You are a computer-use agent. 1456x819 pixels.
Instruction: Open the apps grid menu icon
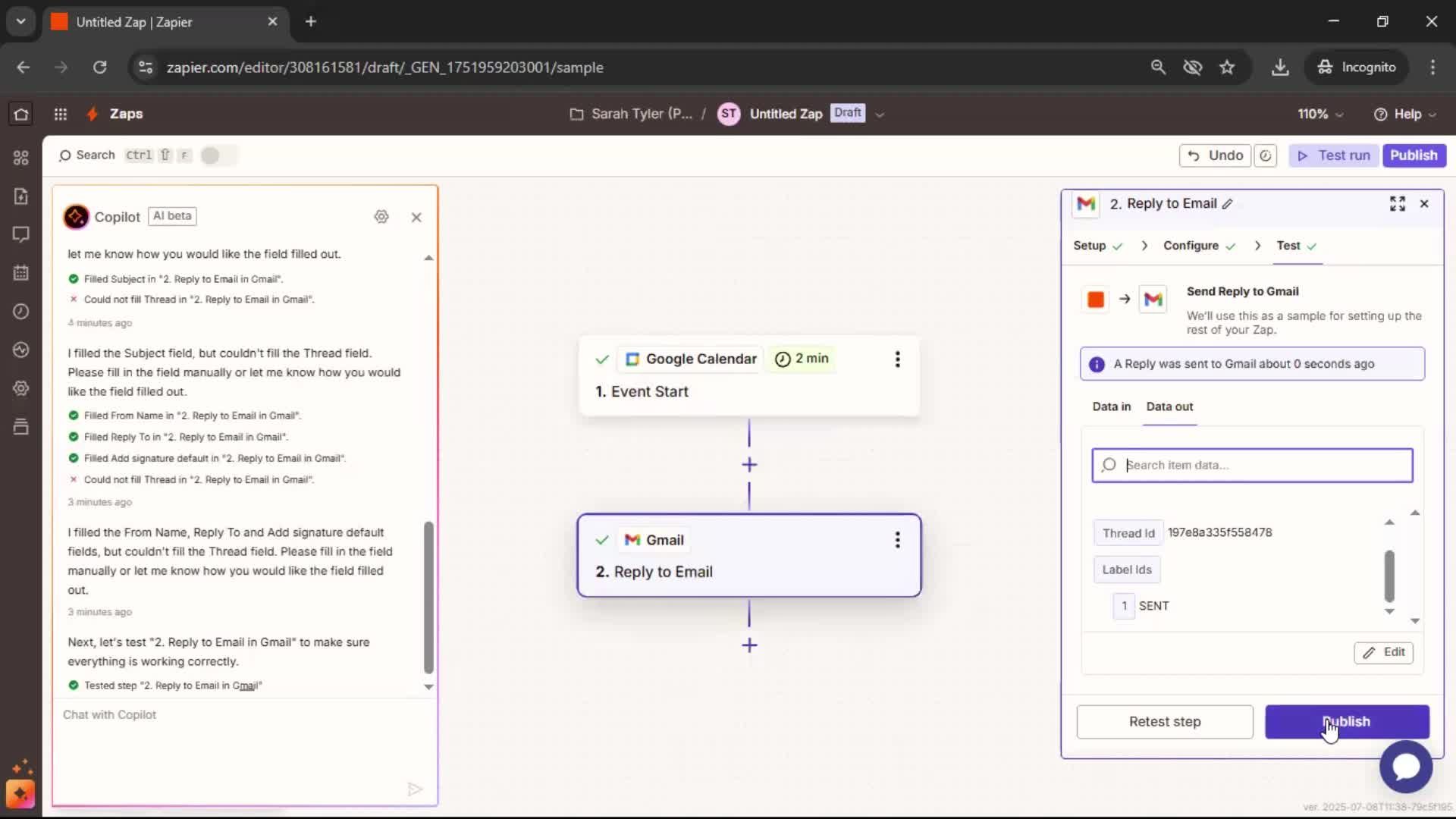pos(61,114)
